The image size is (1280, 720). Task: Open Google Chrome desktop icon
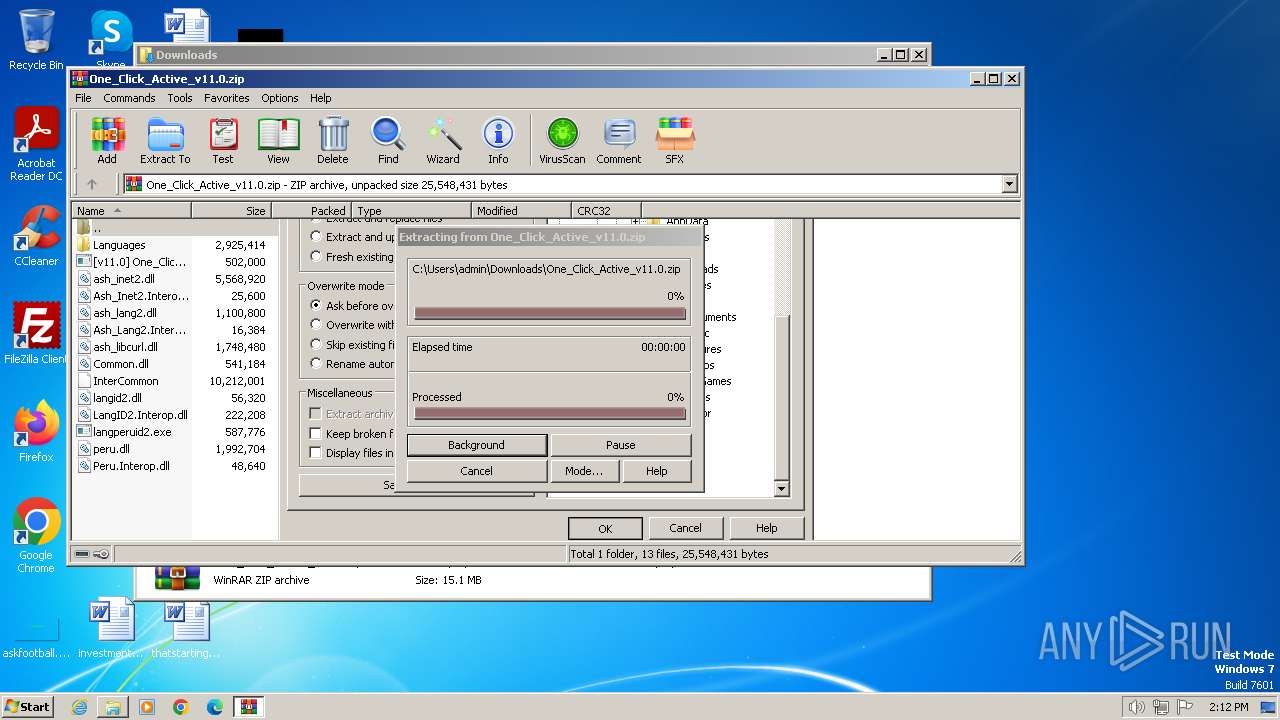pyautogui.click(x=36, y=536)
